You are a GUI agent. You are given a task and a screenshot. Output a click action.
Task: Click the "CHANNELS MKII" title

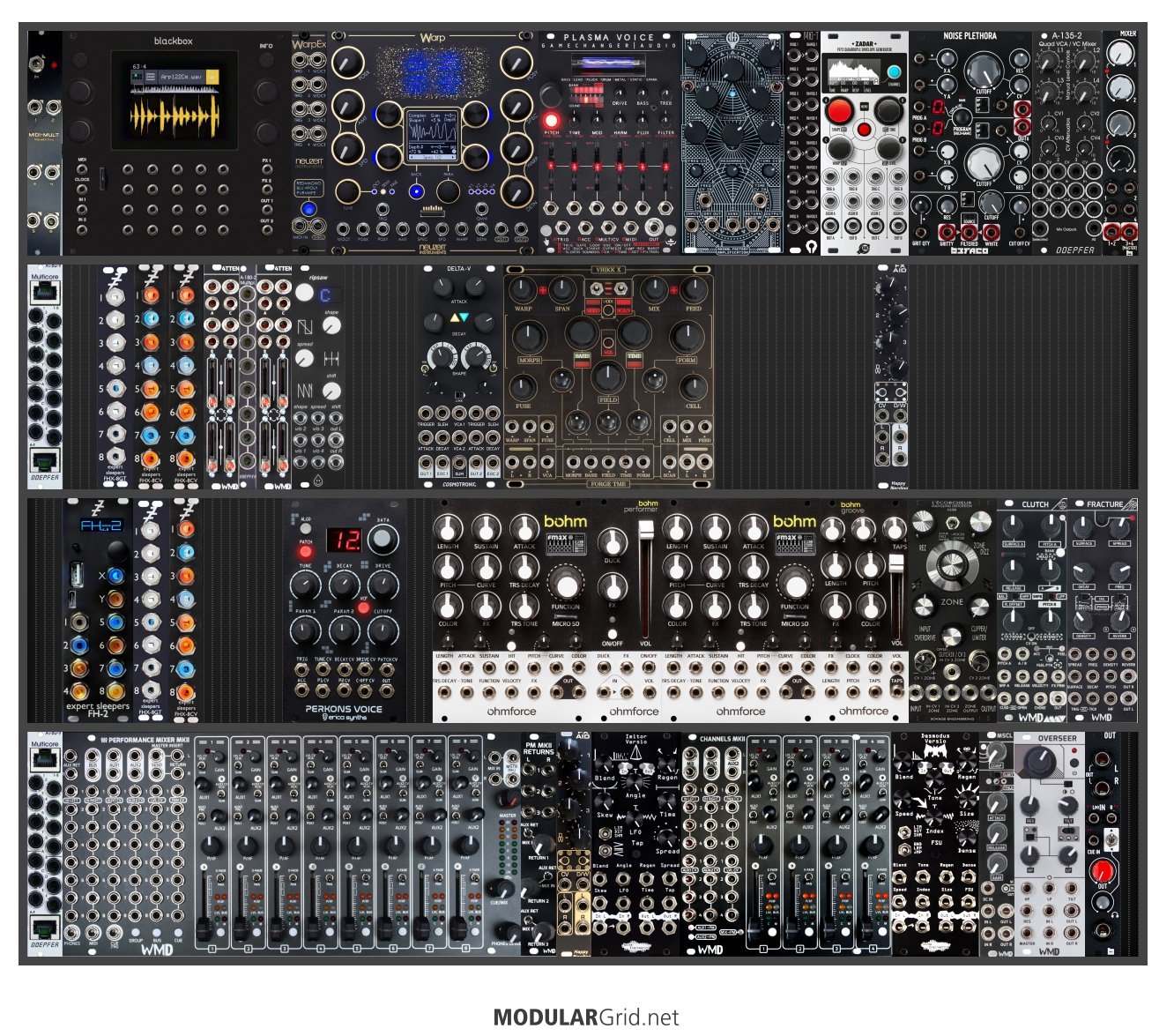722,739
